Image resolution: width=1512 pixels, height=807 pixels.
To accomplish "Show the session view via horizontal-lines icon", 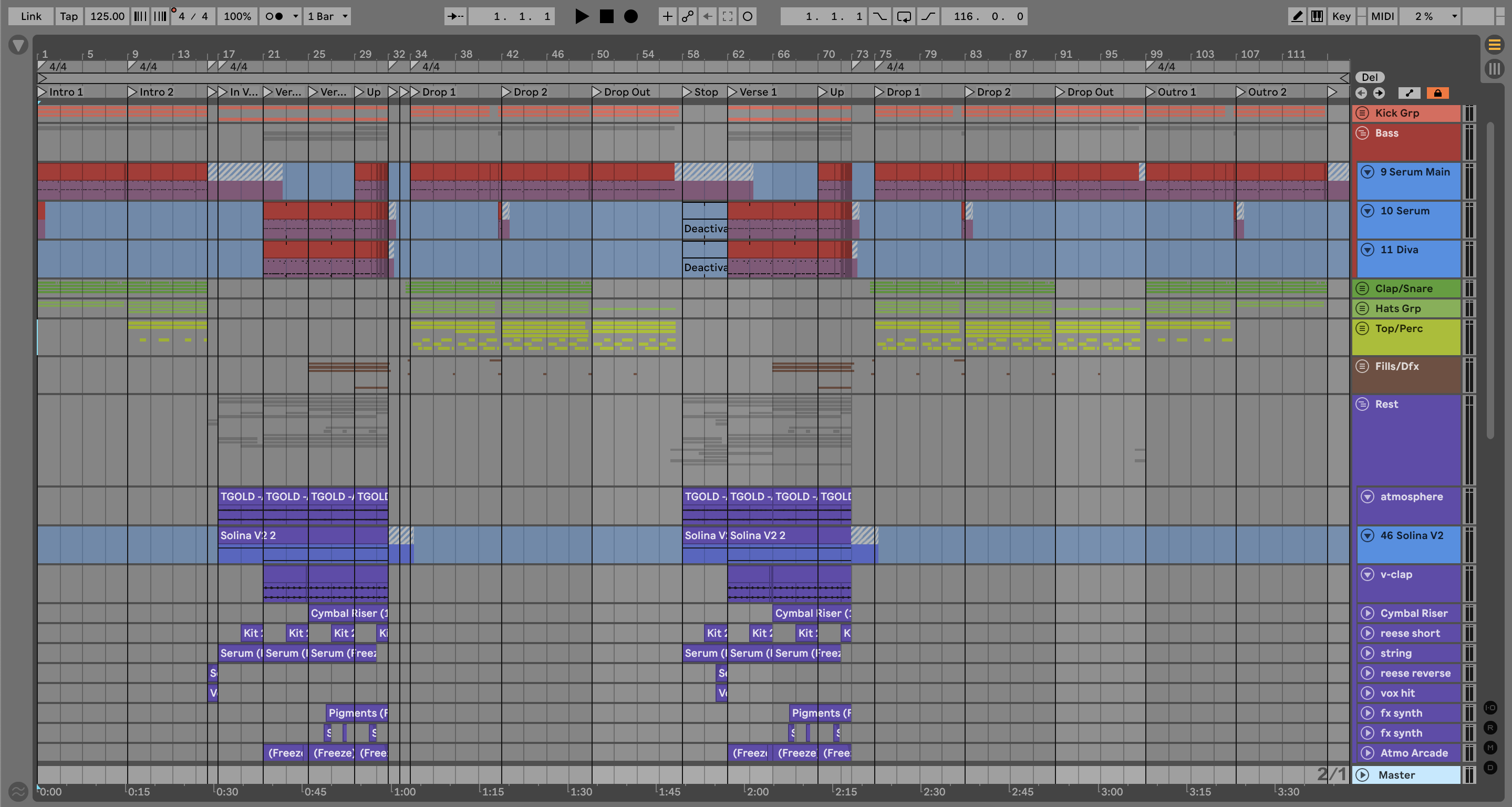I will click(1494, 44).
